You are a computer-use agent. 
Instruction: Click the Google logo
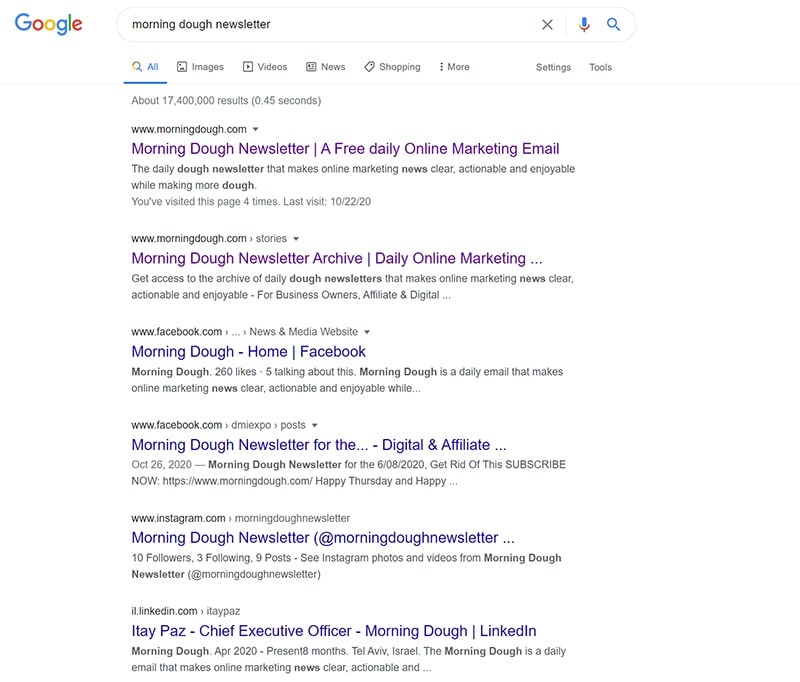(x=48, y=23)
